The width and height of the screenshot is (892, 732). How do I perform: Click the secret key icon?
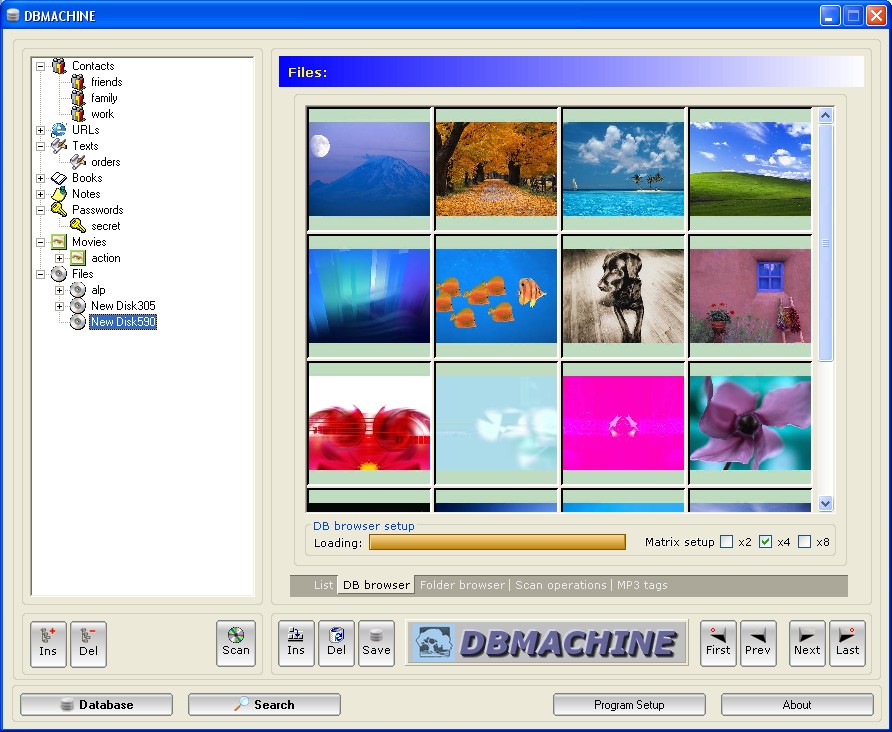pyautogui.click(x=78, y=226)
